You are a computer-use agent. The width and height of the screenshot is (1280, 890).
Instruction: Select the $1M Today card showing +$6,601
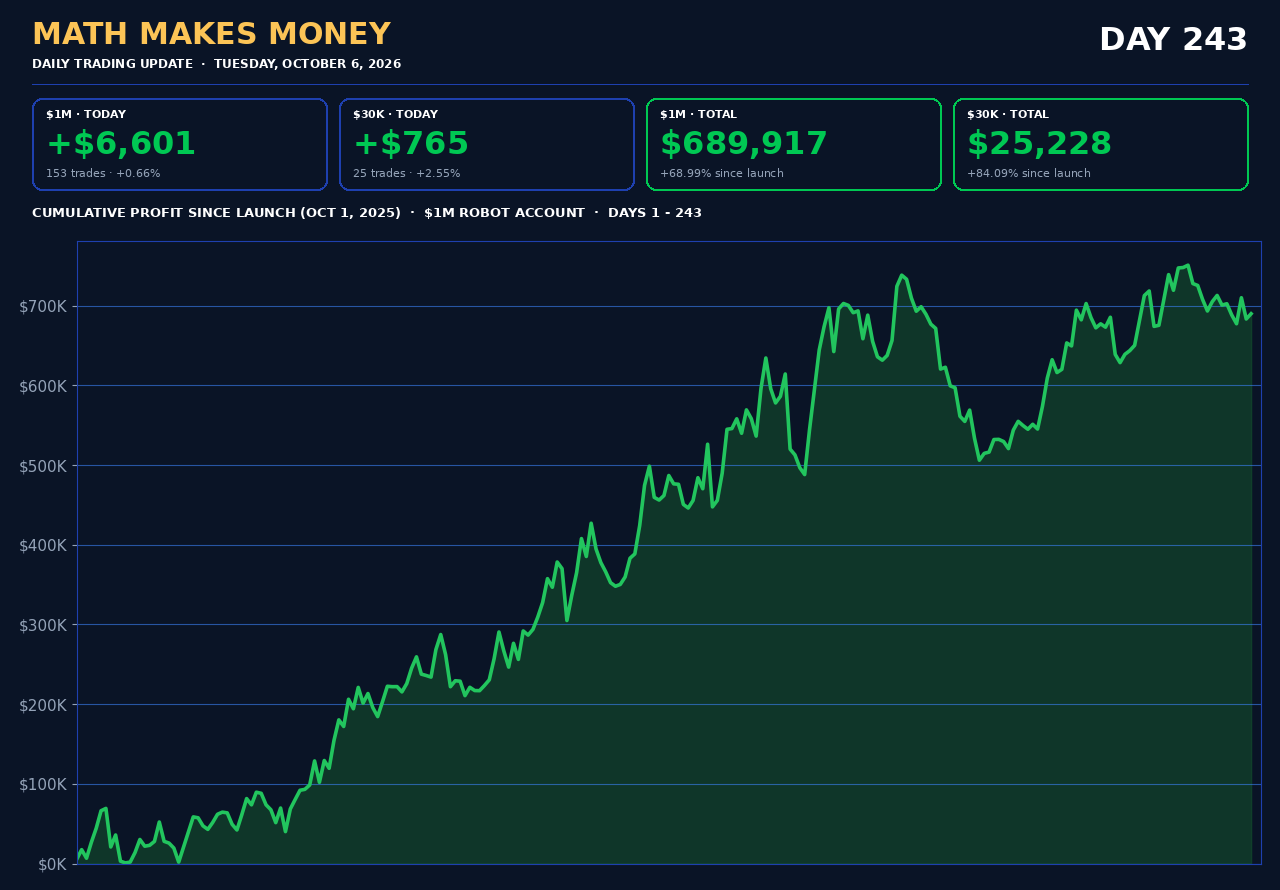click(180, 144)
